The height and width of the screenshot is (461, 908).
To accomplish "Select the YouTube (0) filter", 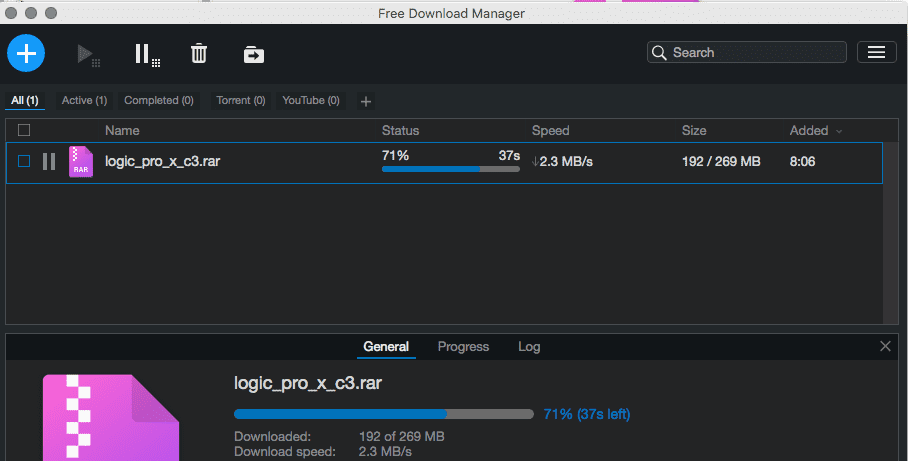I will [311, 101].
